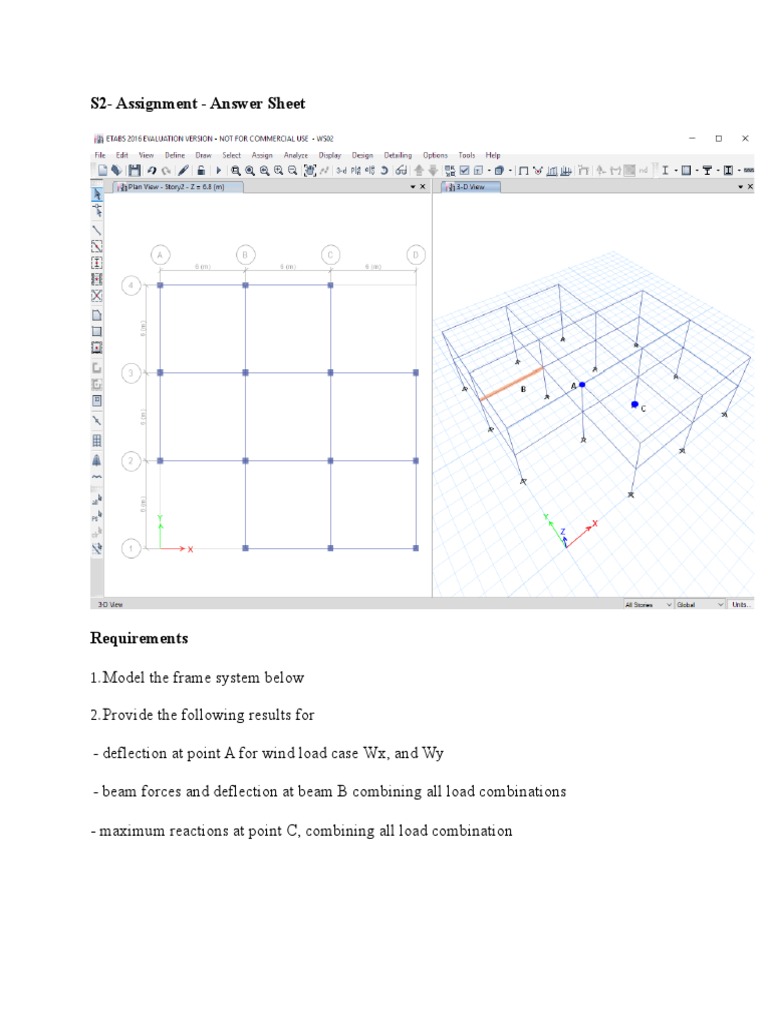Select the Quick Draw Braces X tool
Viewport: 768px width, 1024px height.
(97, 296)
